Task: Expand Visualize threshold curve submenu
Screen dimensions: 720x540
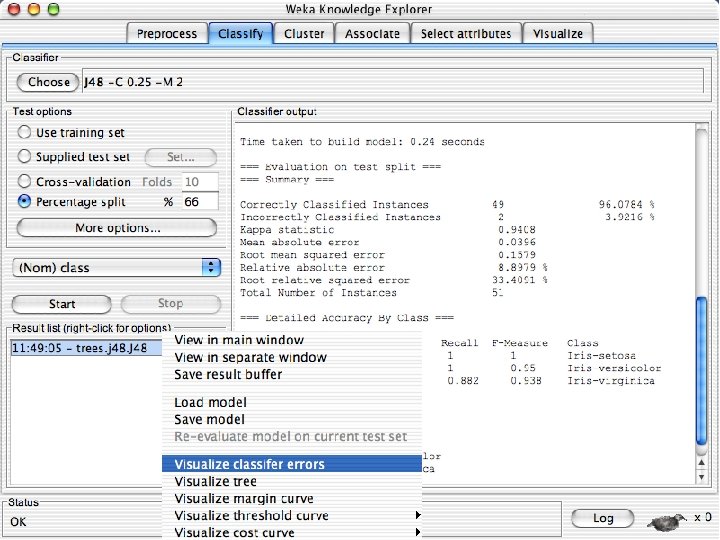Action: (292, 515)
